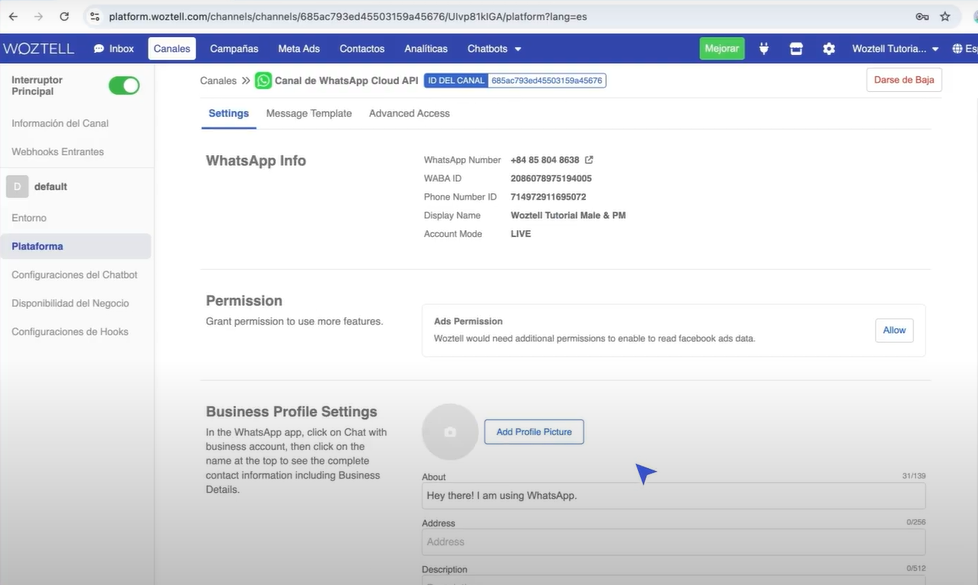The width and height of the screenshot is (978, 585).
Task: Click the WhatsApp number +84 85 804 8638
Action: (x=545, y=160)
